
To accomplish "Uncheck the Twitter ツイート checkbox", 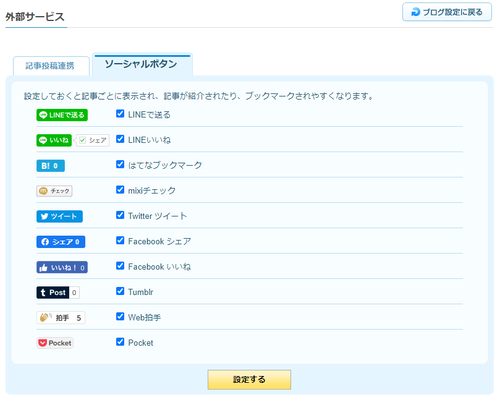I will [120, 215].
